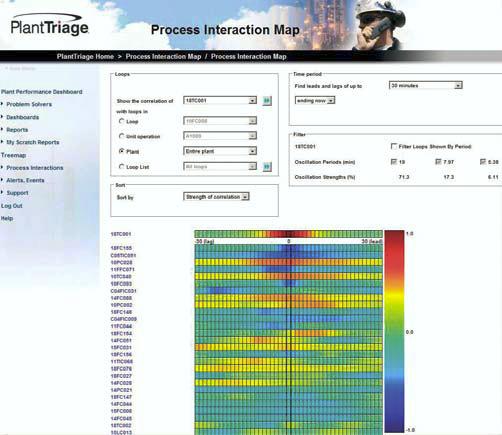Select loop 18TC002 in the heatmap list
Image resolution: width=502 pixels, height=435 pixels.
[x=121, y=425]
